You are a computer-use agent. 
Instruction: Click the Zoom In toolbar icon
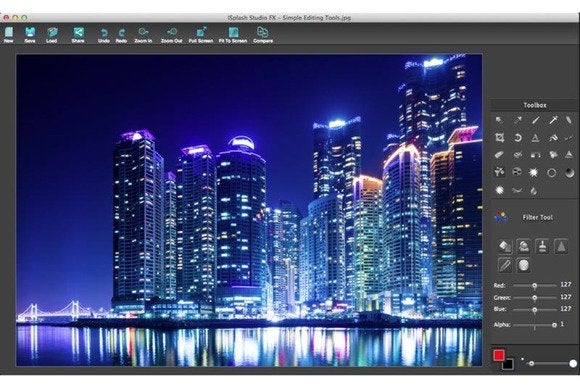tap(143, 35)
